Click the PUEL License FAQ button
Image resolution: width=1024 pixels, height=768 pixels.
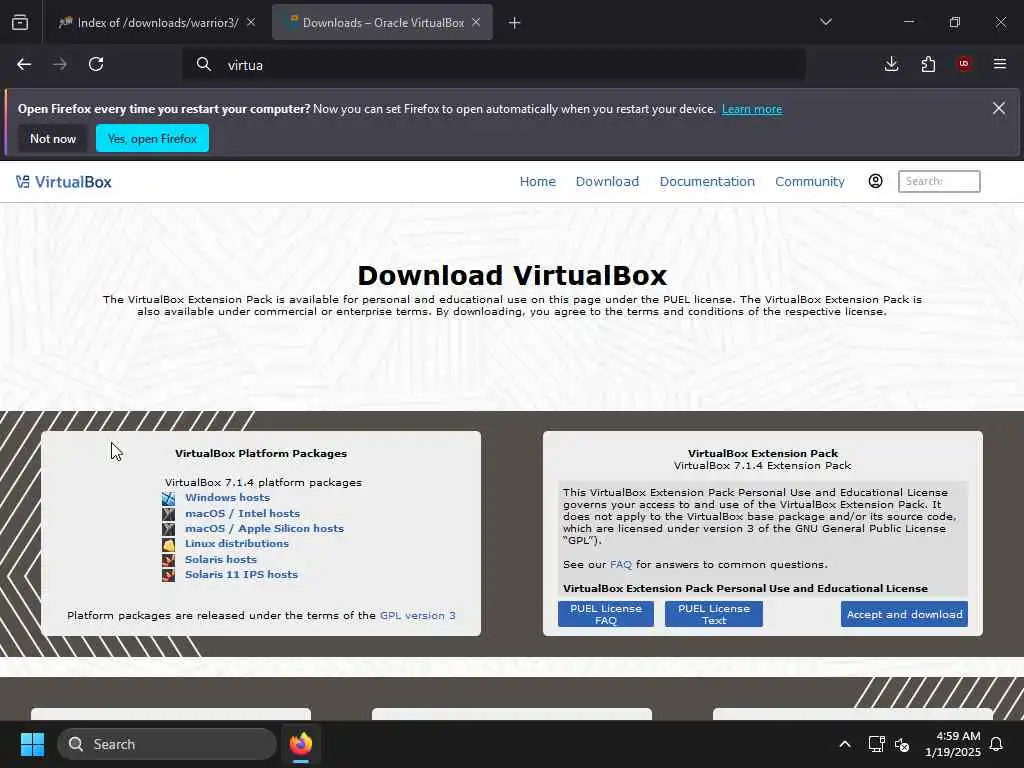(606, 614)
